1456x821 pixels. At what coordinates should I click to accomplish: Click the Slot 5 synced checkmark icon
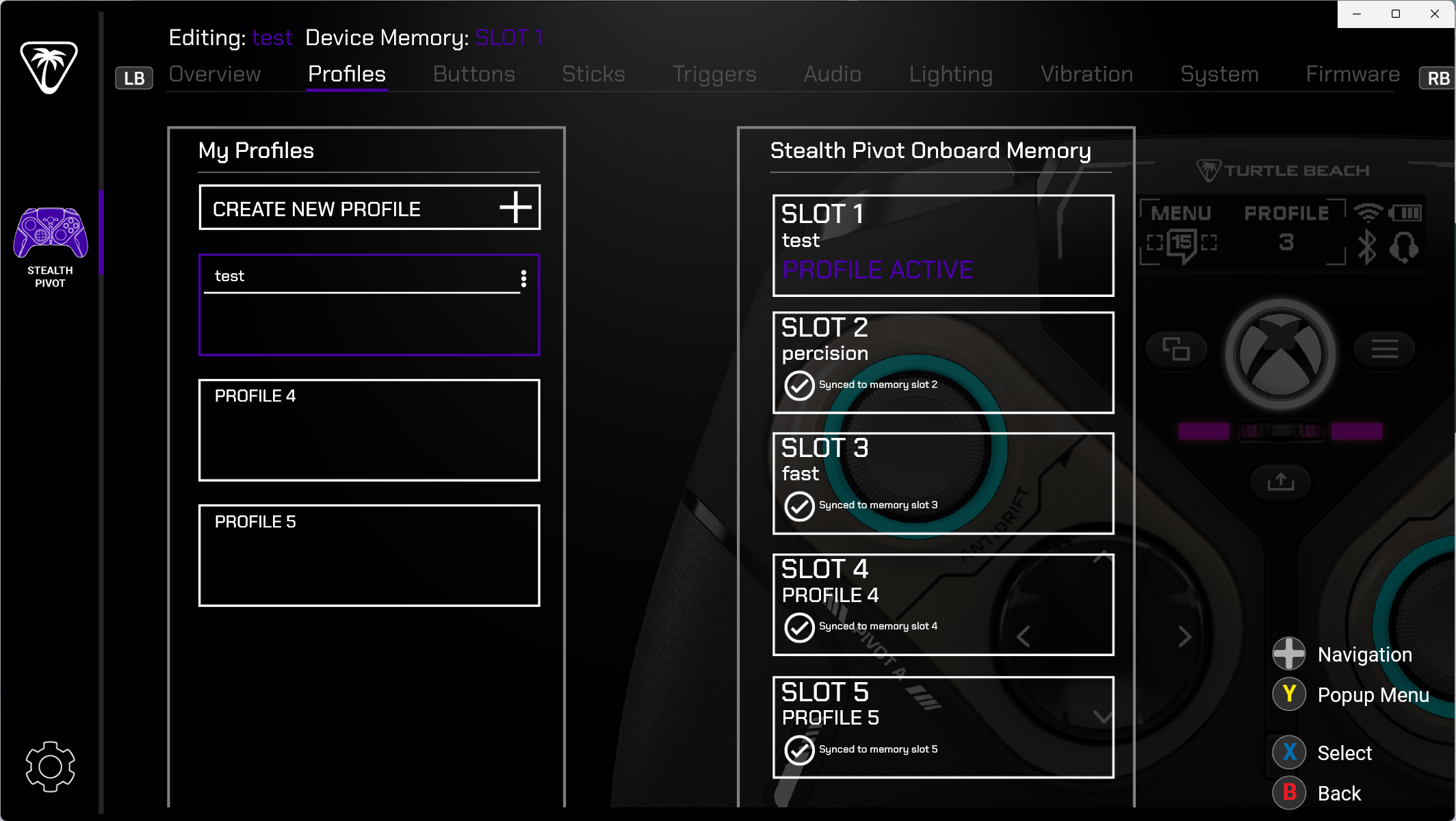799,750
